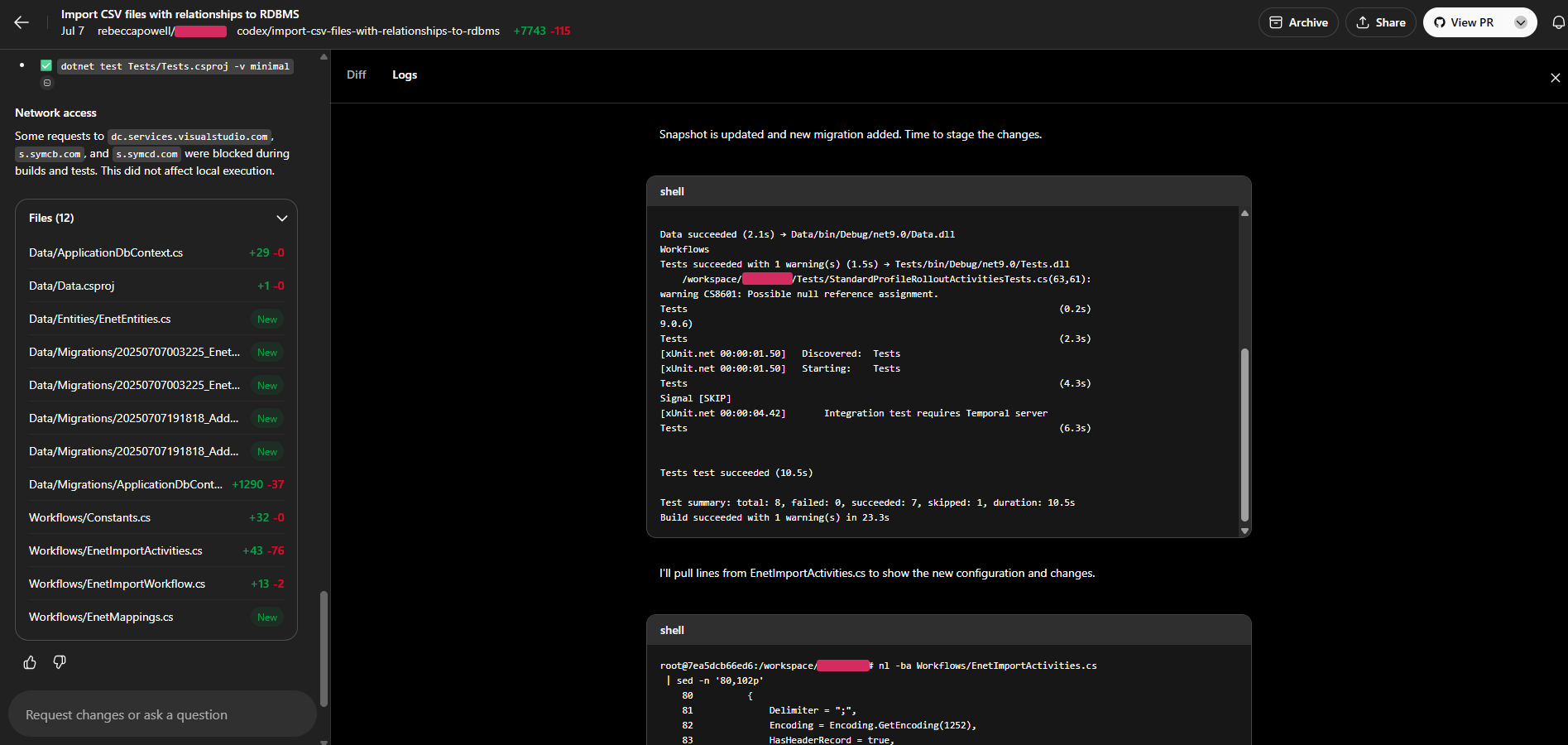Viewport: 1568px width, 745px height.
Task: Click the back arrow to exit the task
Action: click(x=22, y=22)
